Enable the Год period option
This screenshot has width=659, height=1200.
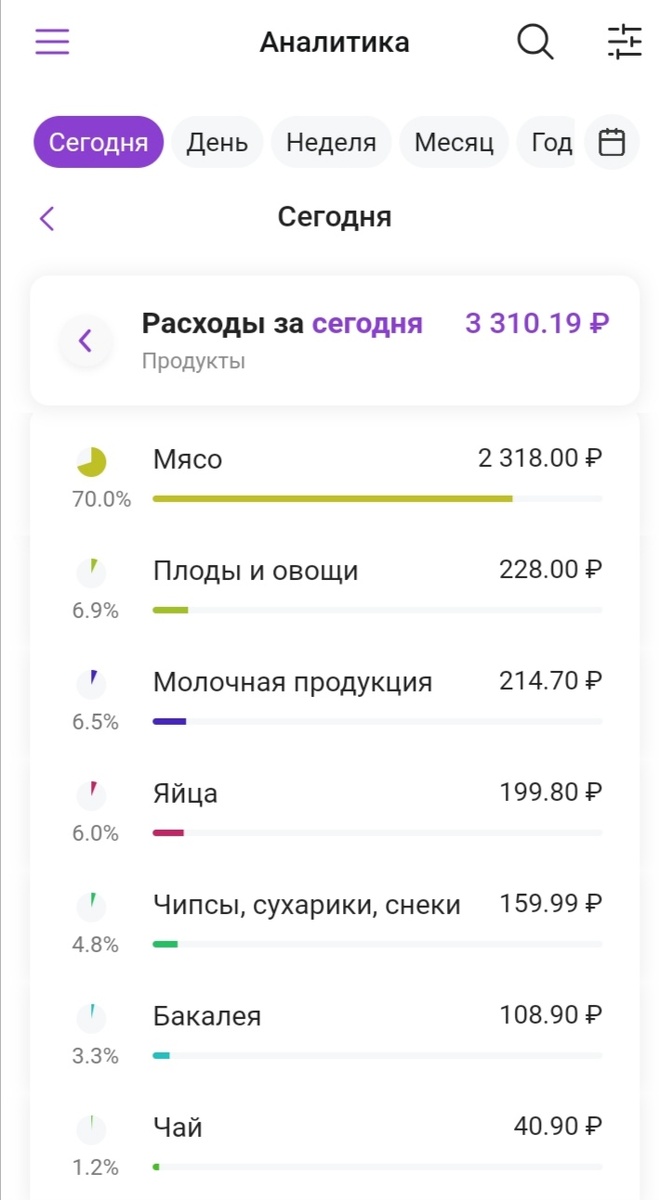550,142
